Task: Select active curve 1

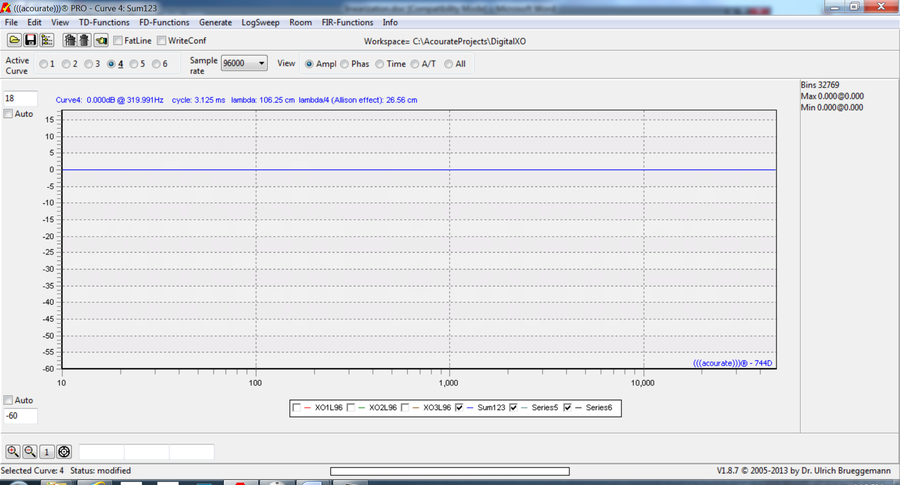Action: pyautogui.click(x=44, y=64)
